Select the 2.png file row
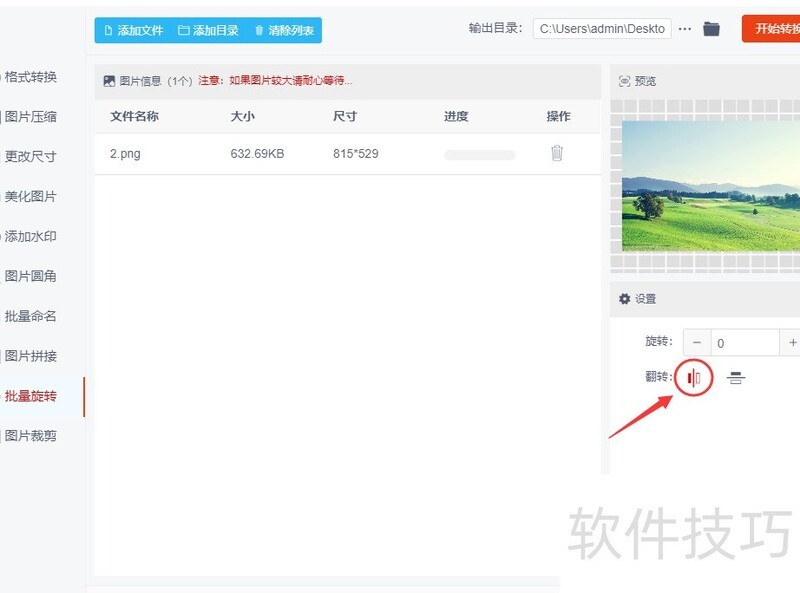 tap(300, 154)
